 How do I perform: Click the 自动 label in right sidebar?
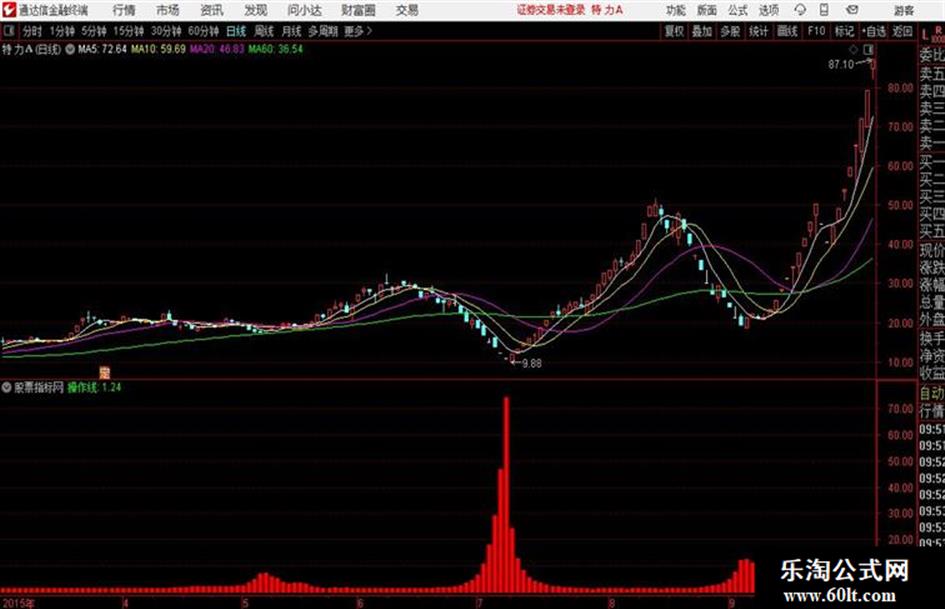point(932,393)
